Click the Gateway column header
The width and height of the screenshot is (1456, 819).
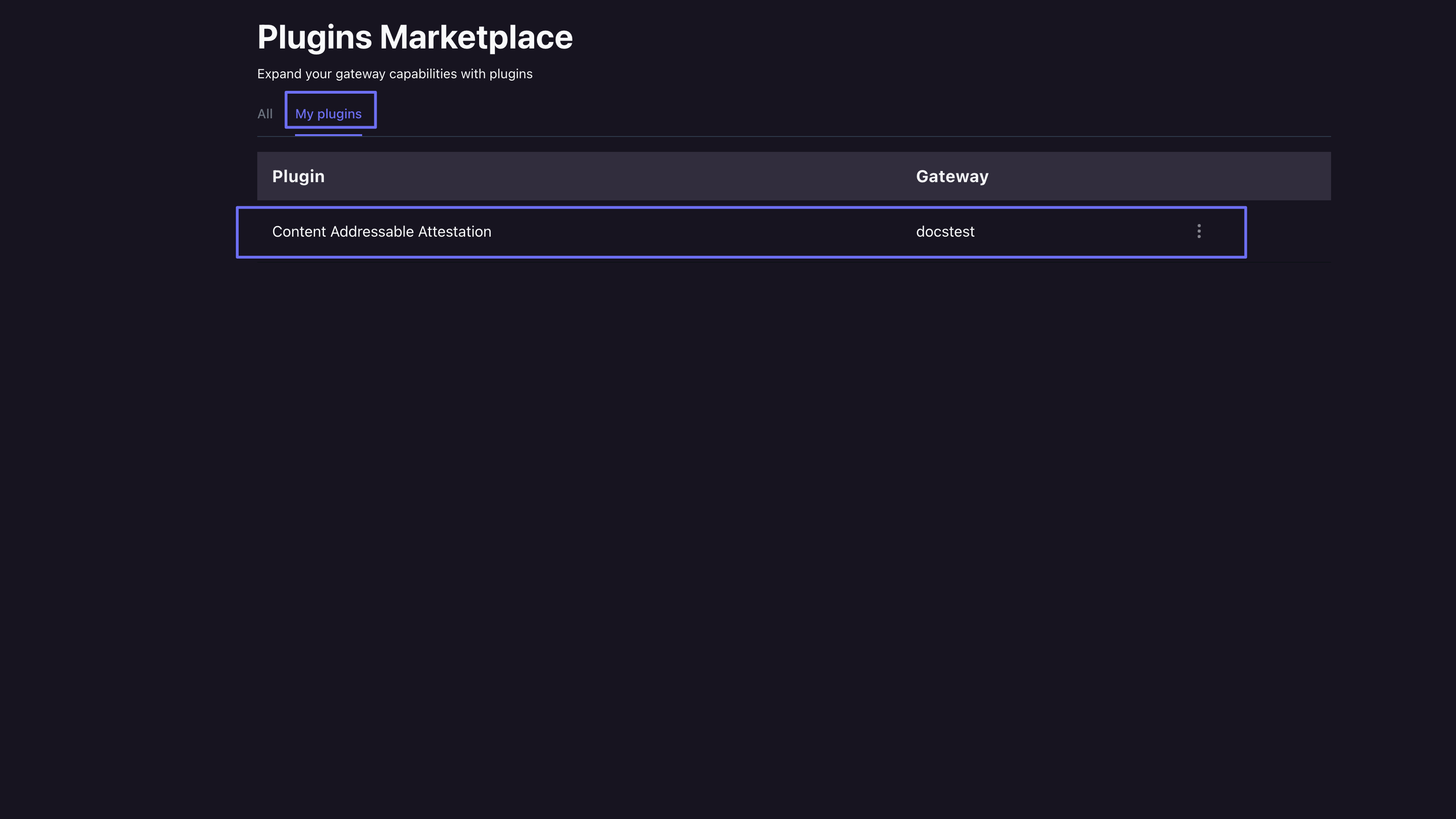pyautogui.click(x=952, y=176)
